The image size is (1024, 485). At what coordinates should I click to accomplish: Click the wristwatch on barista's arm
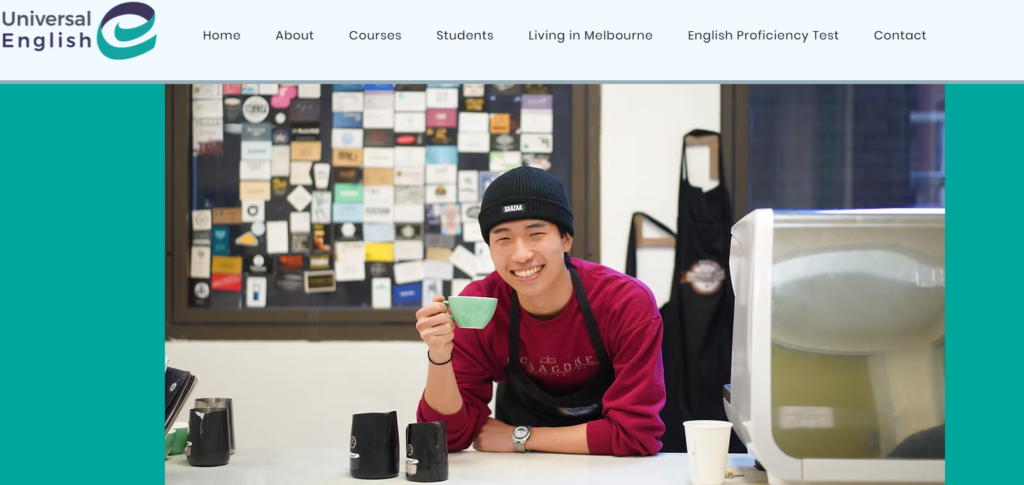[521, 438]
